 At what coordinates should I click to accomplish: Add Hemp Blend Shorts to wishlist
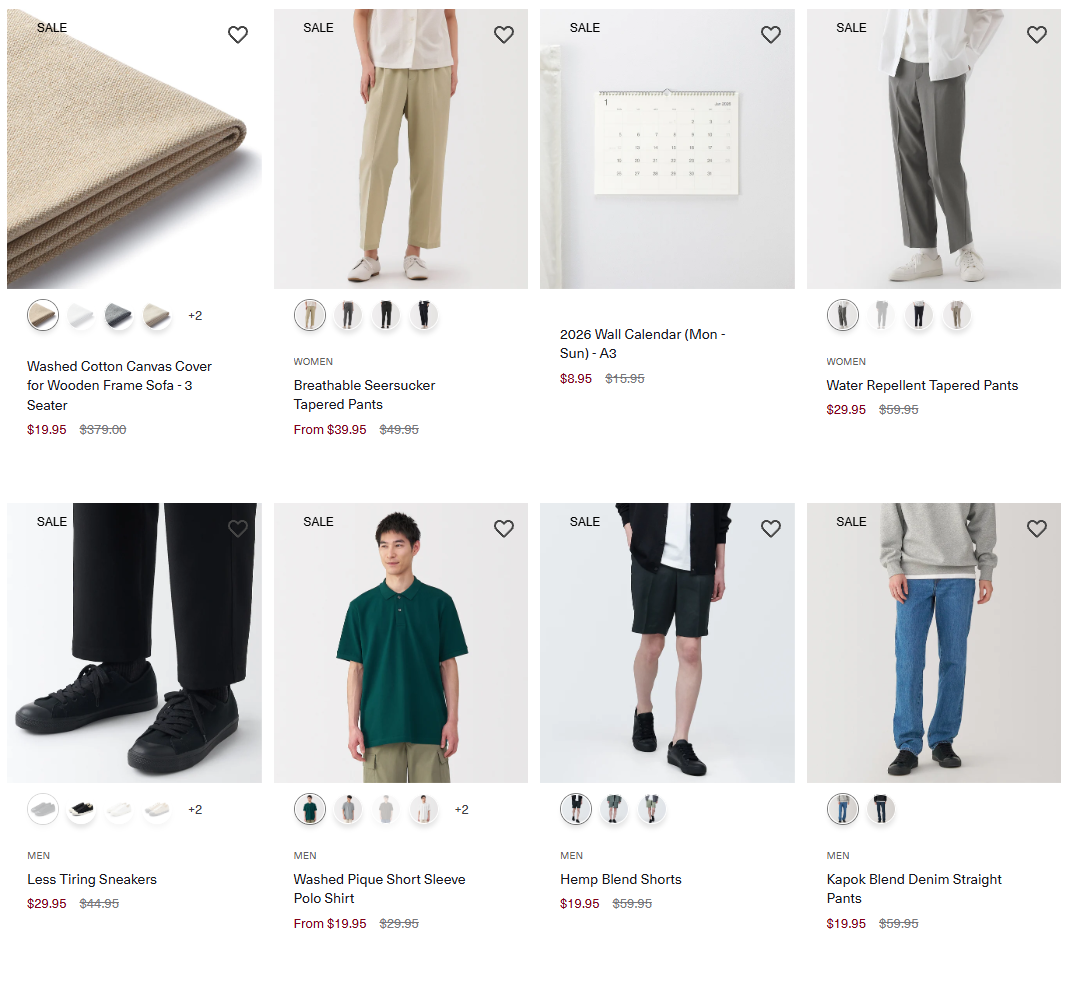(771, 529)
